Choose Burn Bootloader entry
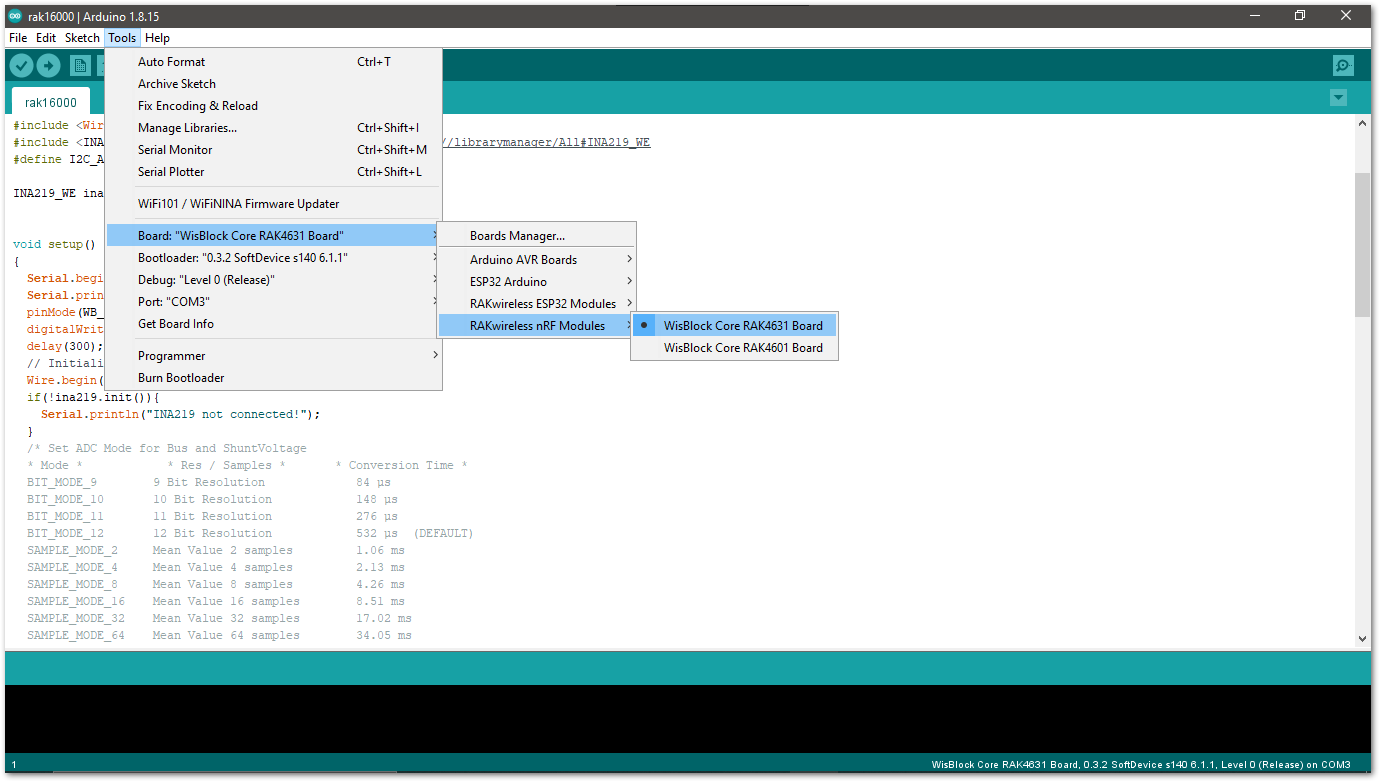Screen dimensions: 1380x782 tap(273, 377)
